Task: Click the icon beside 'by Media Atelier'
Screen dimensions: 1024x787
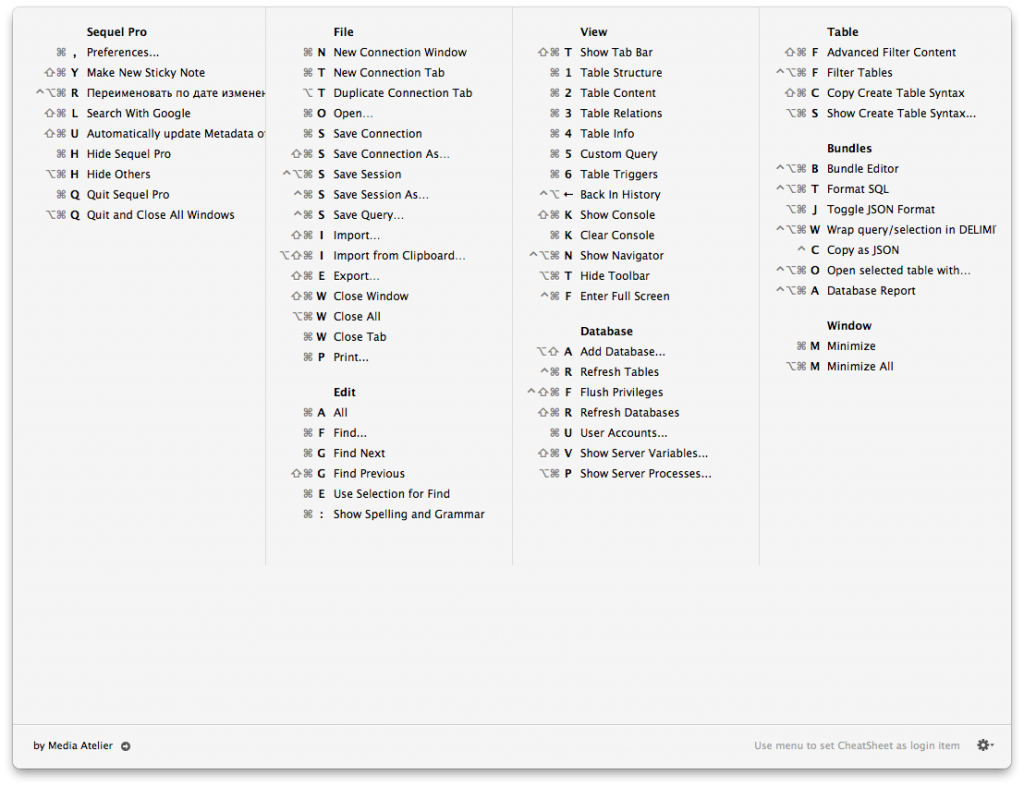Action: click(x=125, y=745)
